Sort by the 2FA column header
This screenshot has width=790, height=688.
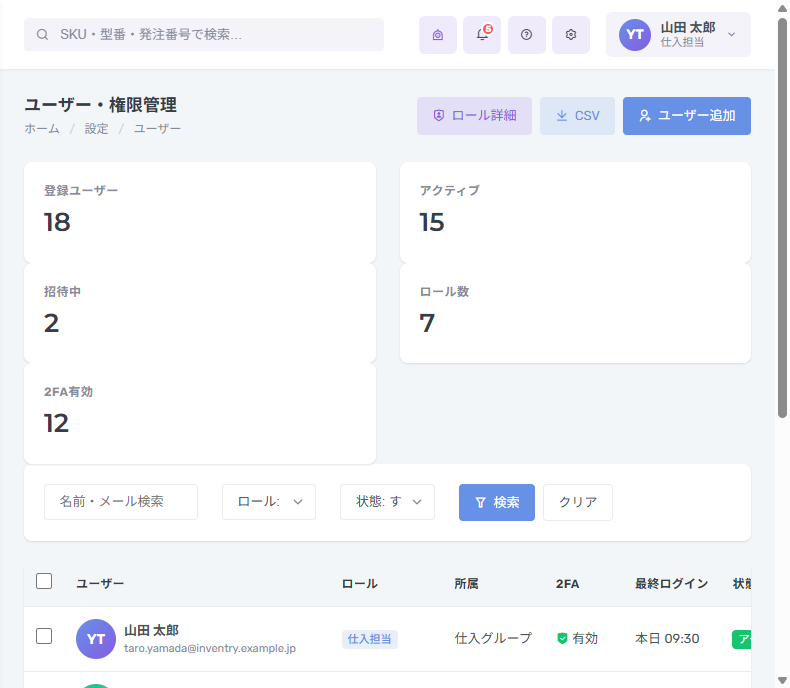coord(567,584)
